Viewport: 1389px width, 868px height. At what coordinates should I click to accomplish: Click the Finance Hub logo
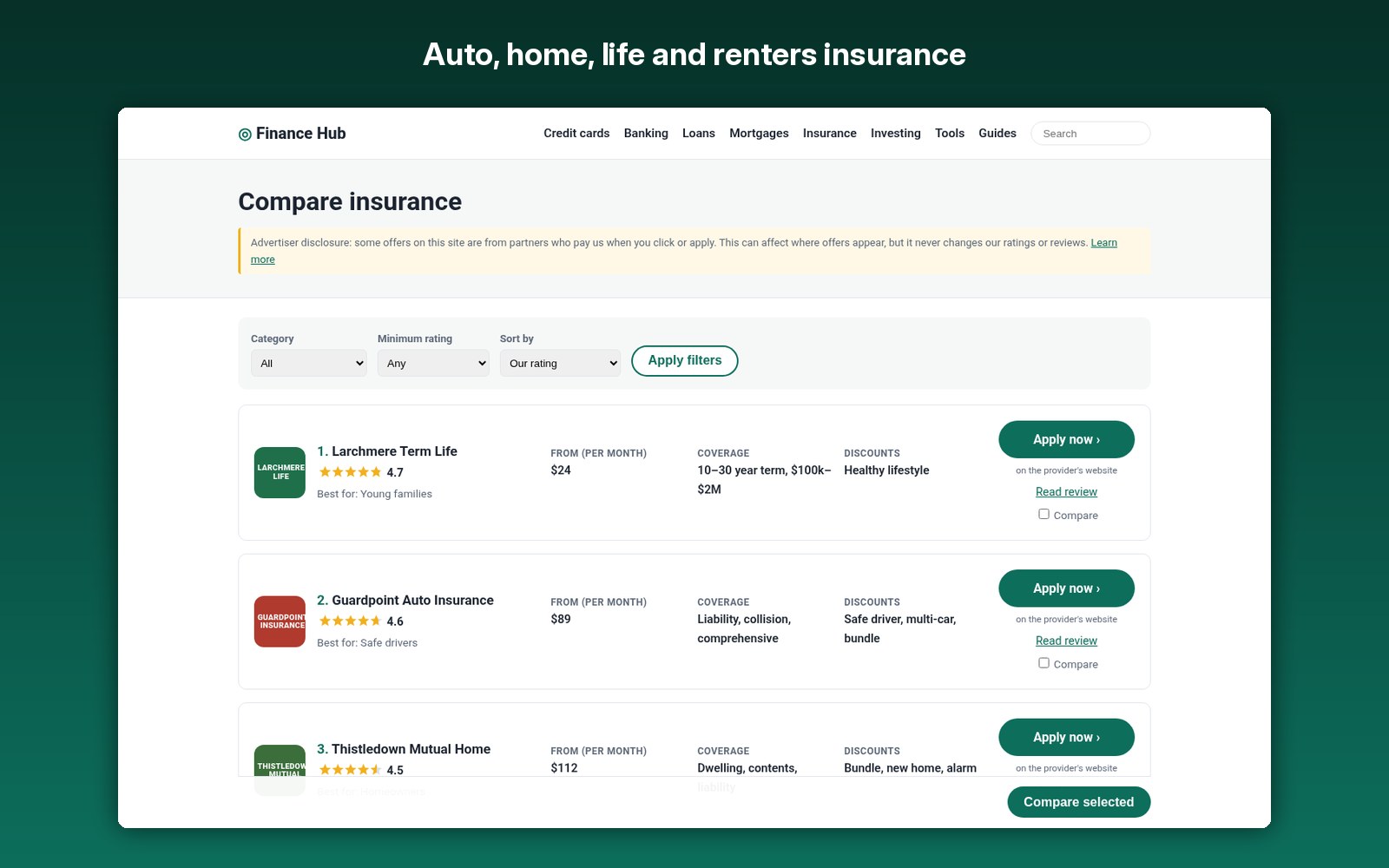292,134
